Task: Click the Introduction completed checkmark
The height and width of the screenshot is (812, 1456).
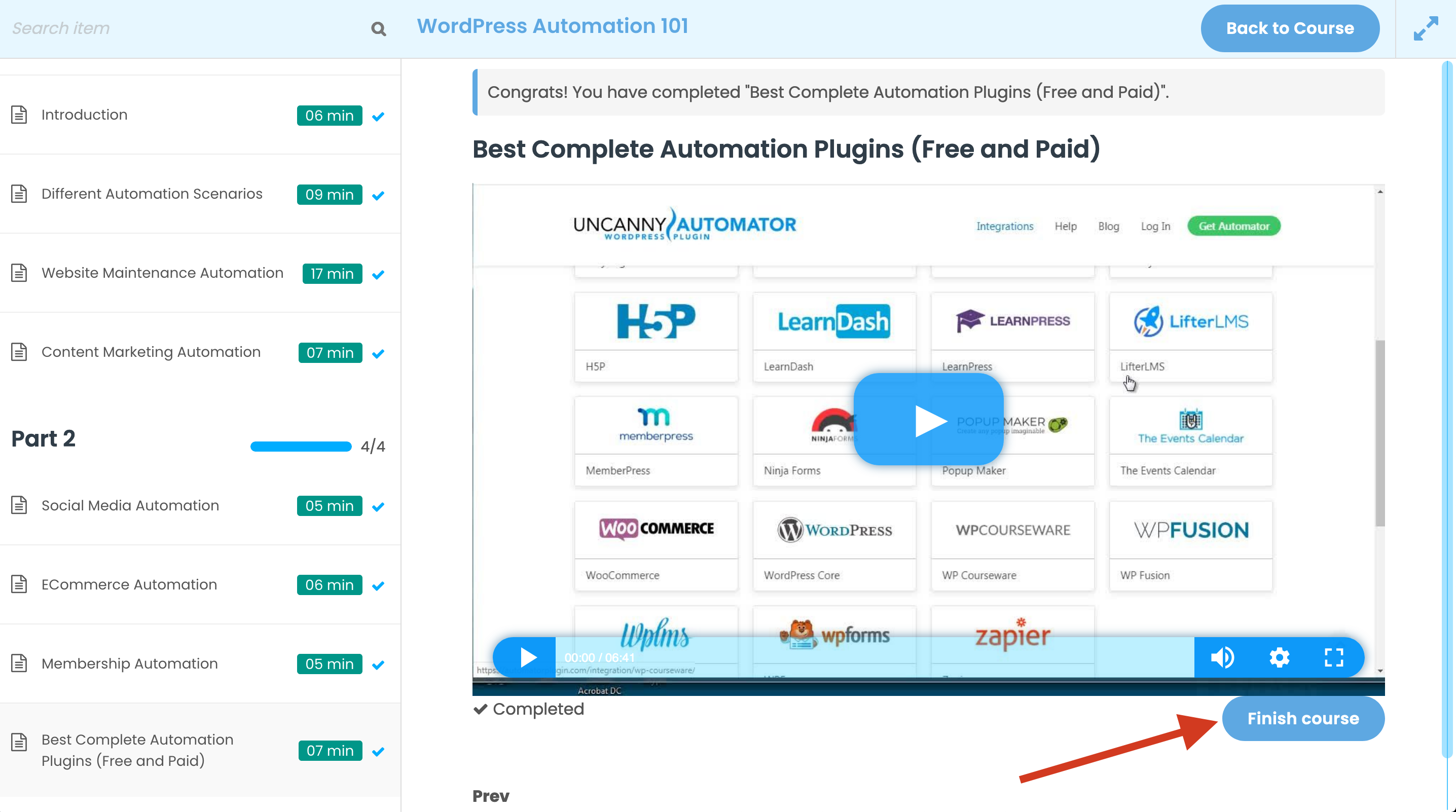Action: point(378,117)
